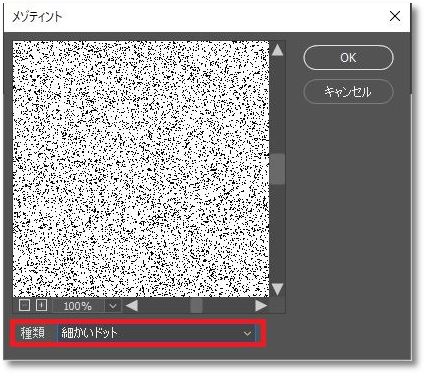This screenshot has height=376, width=427.
Task: Click the preview scroll up arrow
Action: click(277, 50)
